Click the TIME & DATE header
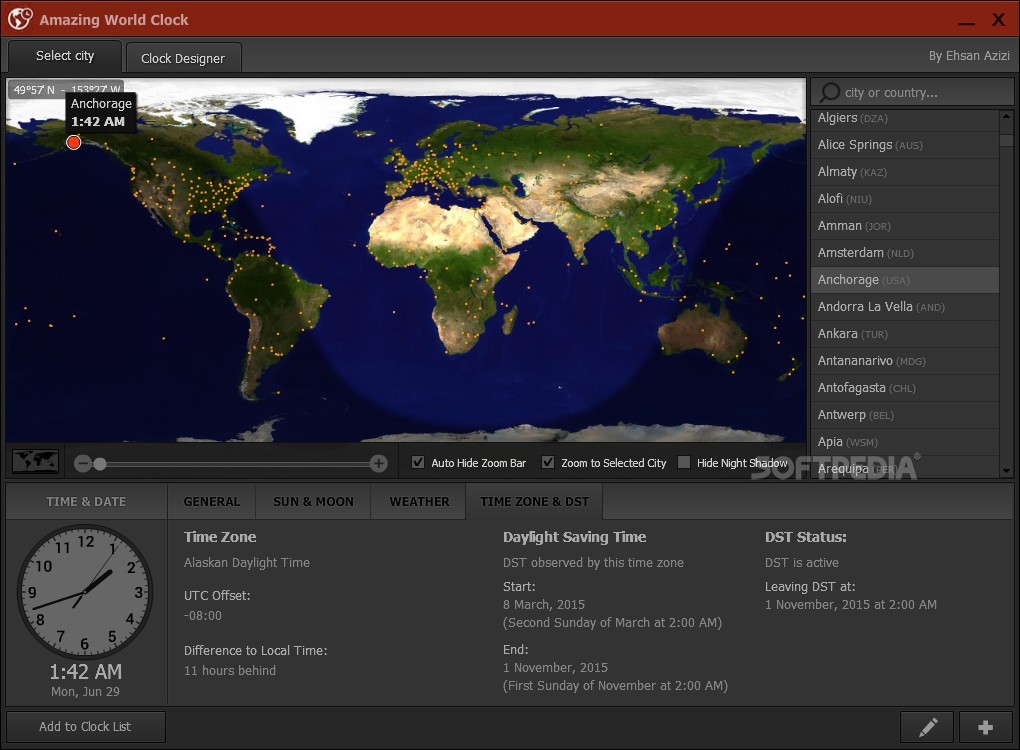Viewport: 1020px width, 750px height. coord(86,502)
